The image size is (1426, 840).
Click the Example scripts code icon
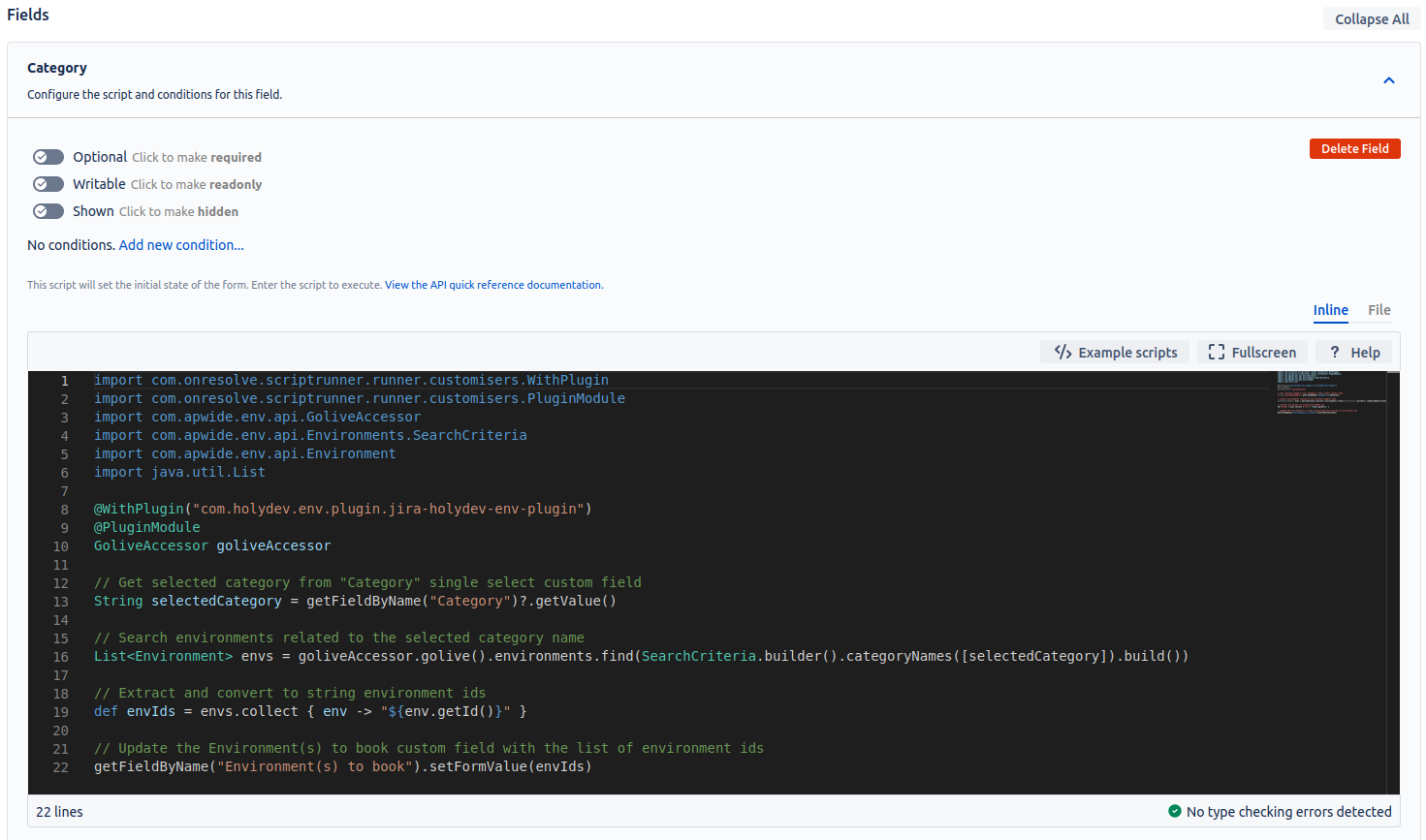[x=1062, y=353]
